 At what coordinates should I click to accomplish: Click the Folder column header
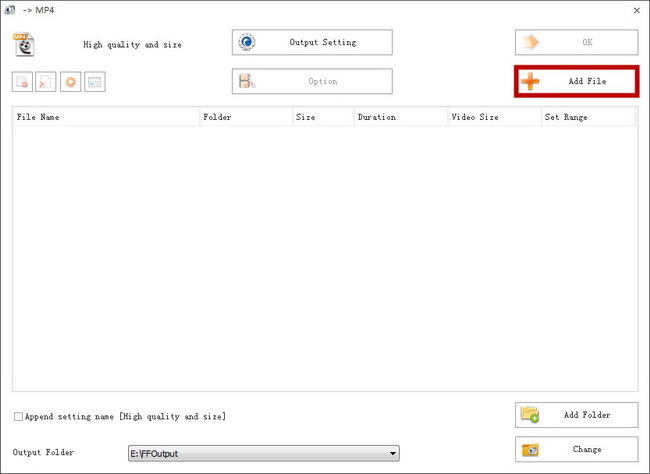tap(246, 117)
